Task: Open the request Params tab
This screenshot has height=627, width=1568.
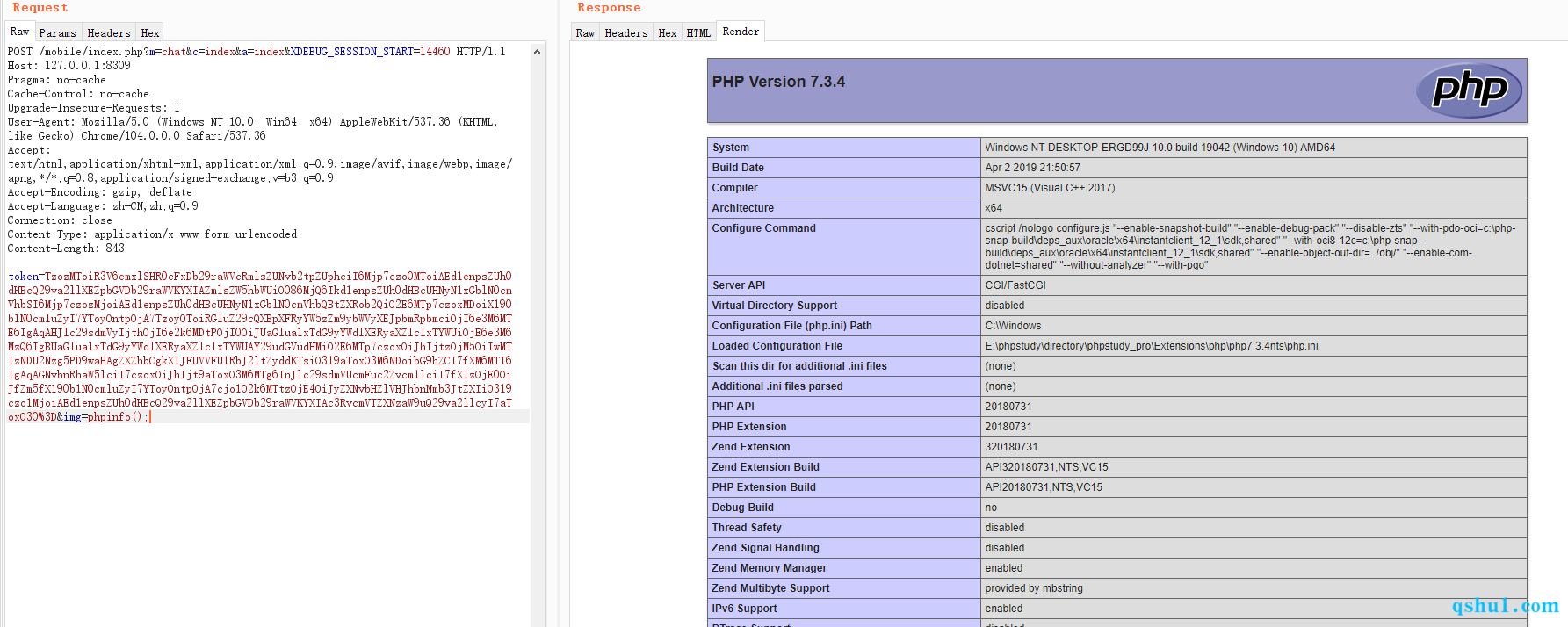Action: click(58, 32)
